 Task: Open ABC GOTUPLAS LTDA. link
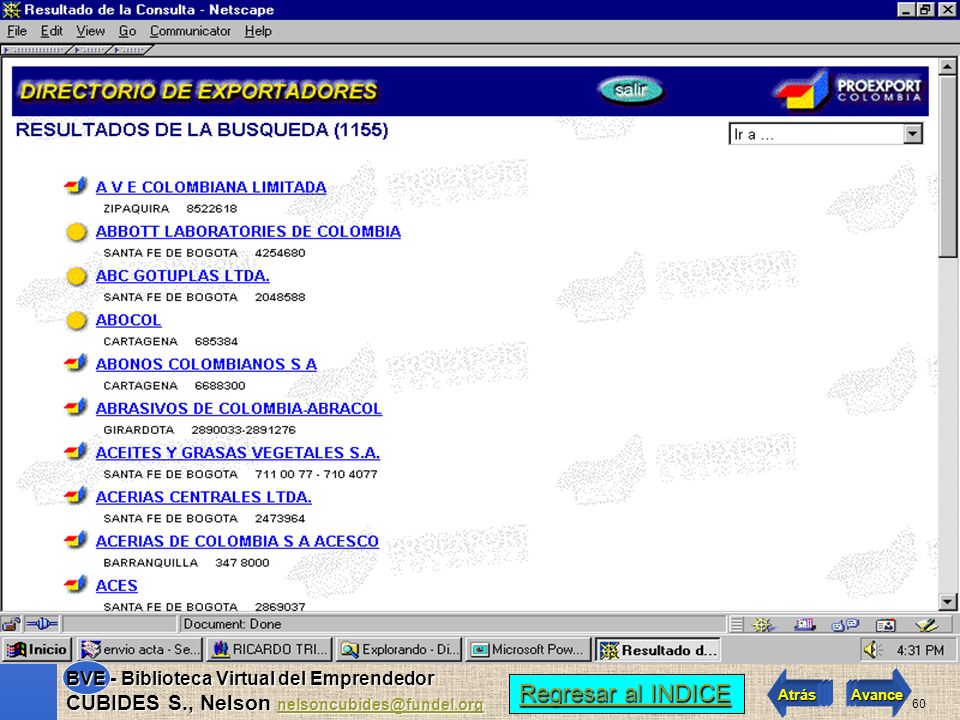pos(182,276)
